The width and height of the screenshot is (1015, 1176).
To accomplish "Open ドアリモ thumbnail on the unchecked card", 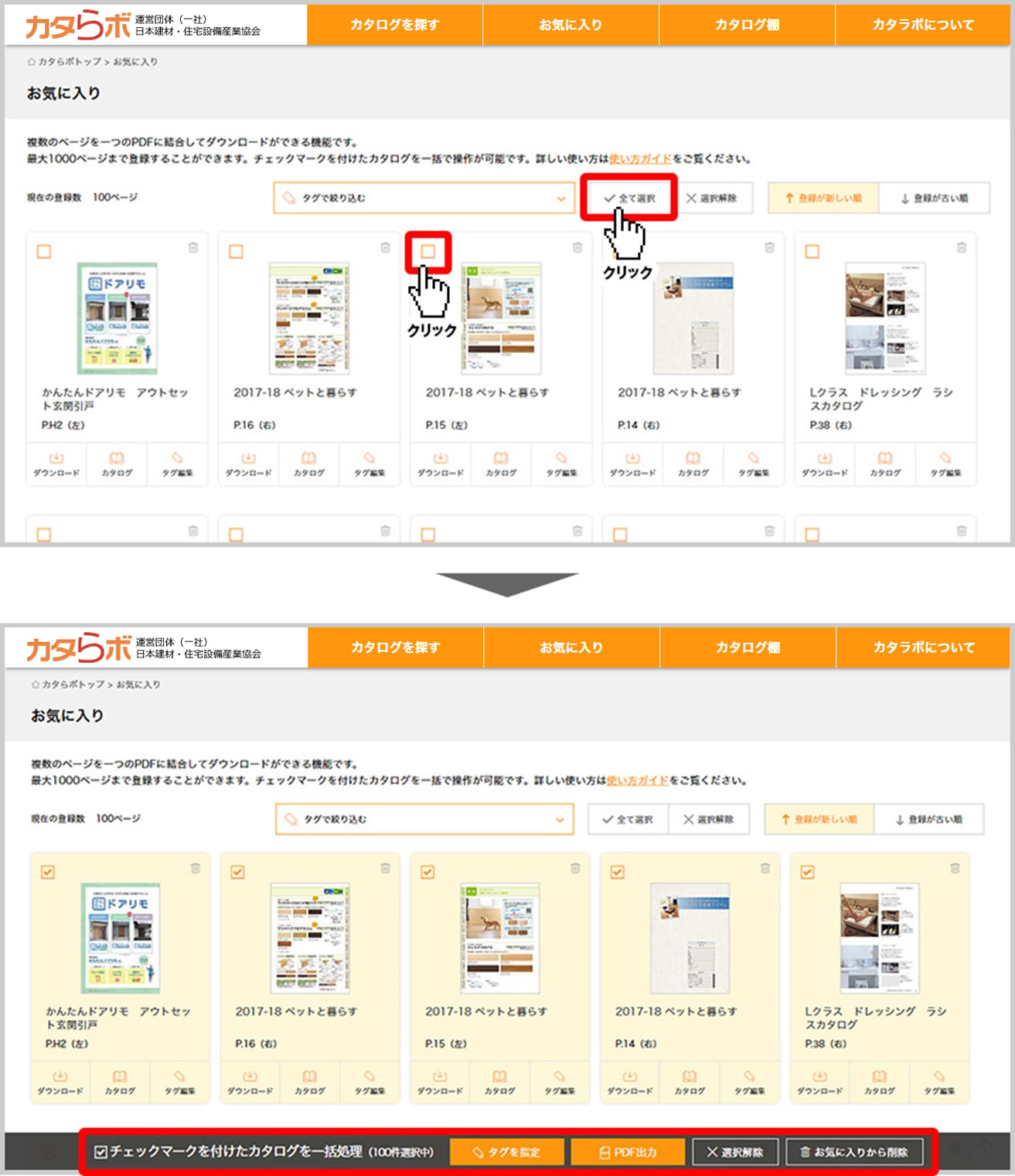I will (x=118, y=318).
